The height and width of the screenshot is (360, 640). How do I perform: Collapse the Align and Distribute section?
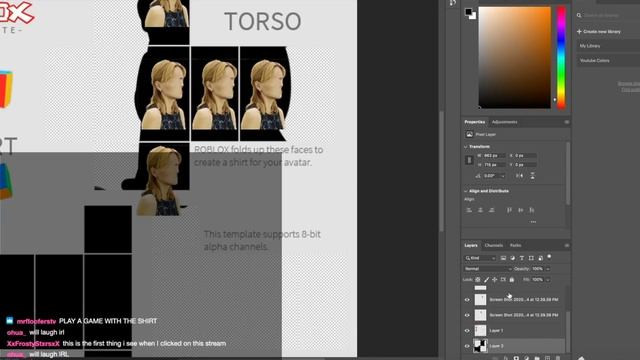[466, 191]
